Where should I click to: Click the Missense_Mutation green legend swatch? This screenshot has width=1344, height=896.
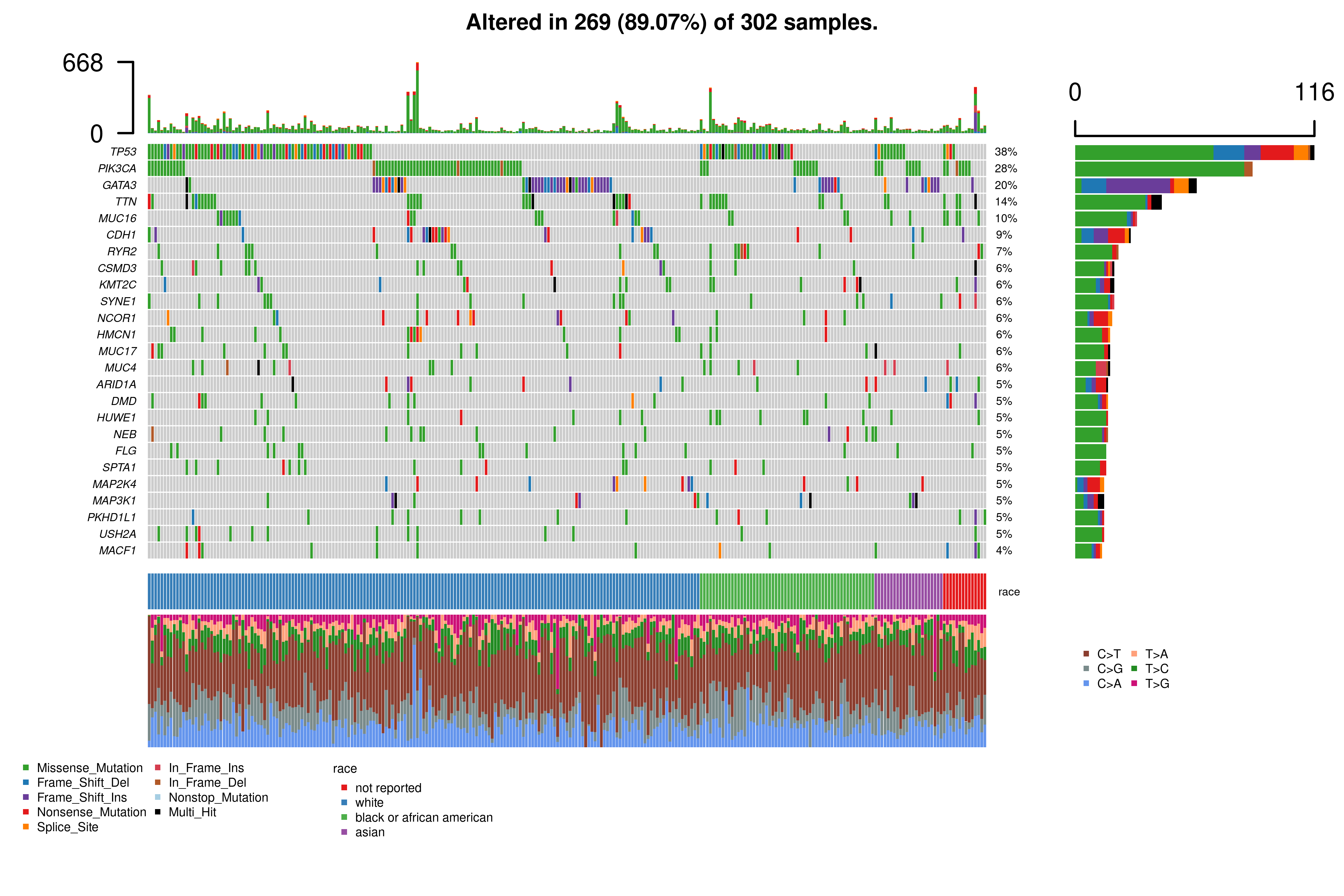point(26,767)
